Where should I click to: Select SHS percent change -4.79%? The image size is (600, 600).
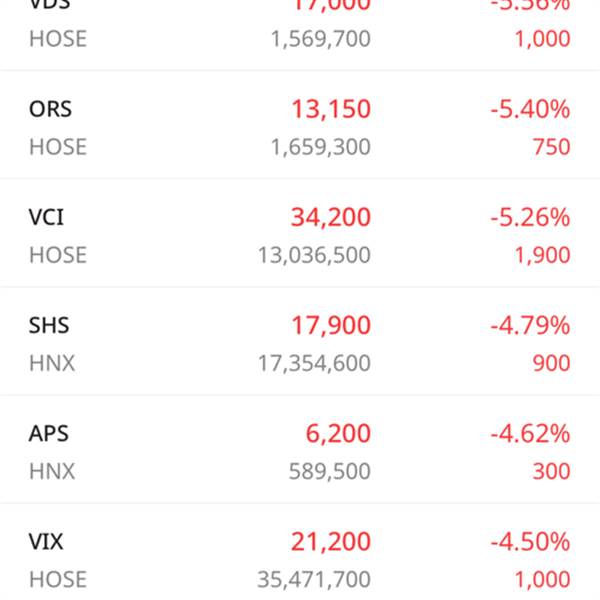click(530, 325)
